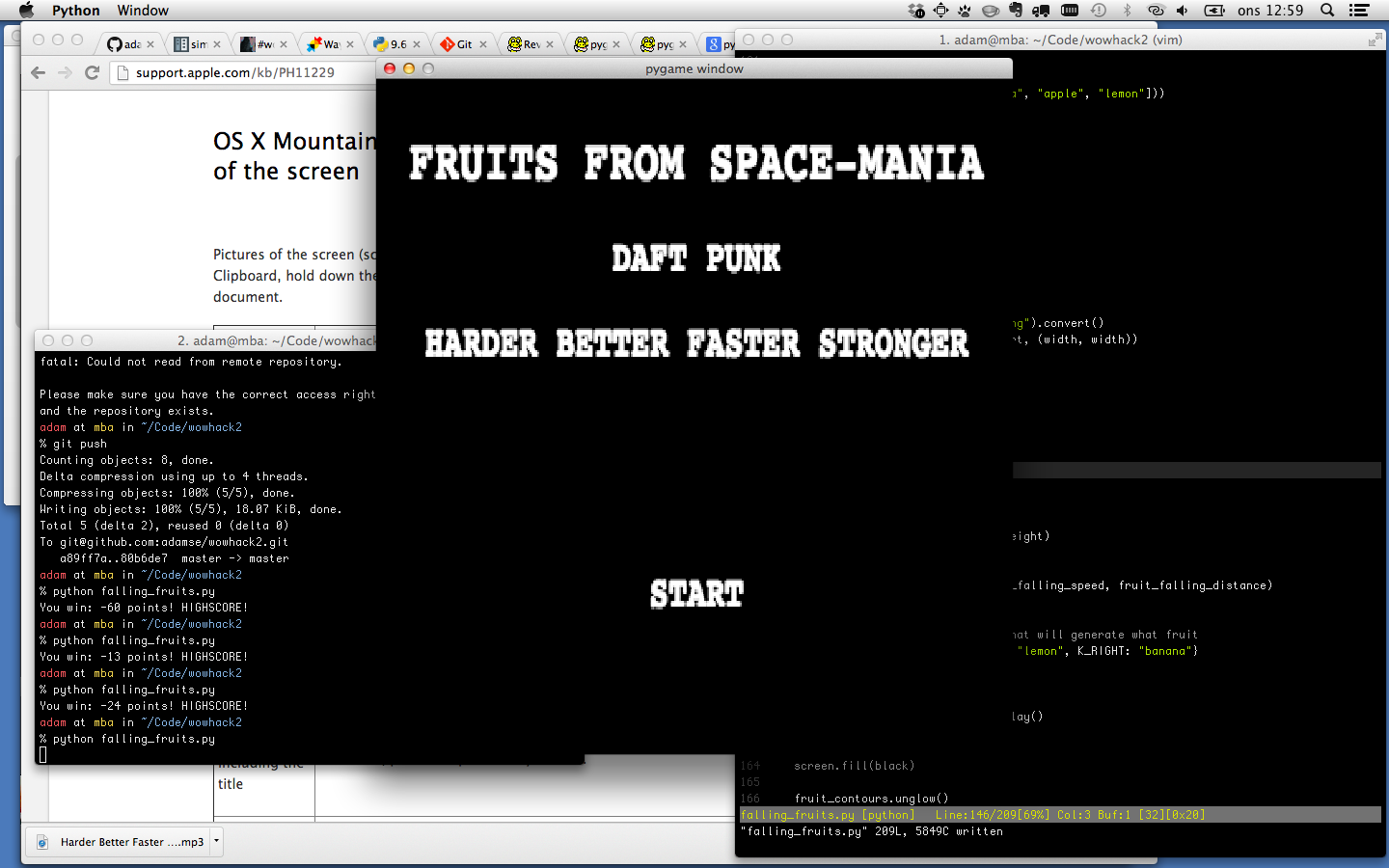Close the 'sim' Chrome tab

pos(217,44)
